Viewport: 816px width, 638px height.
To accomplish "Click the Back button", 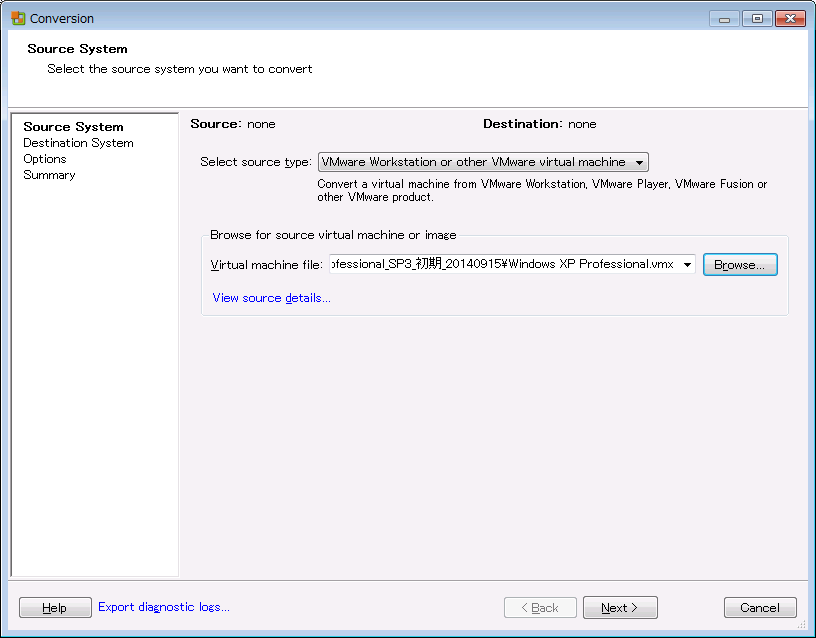I will pos(540,607).
